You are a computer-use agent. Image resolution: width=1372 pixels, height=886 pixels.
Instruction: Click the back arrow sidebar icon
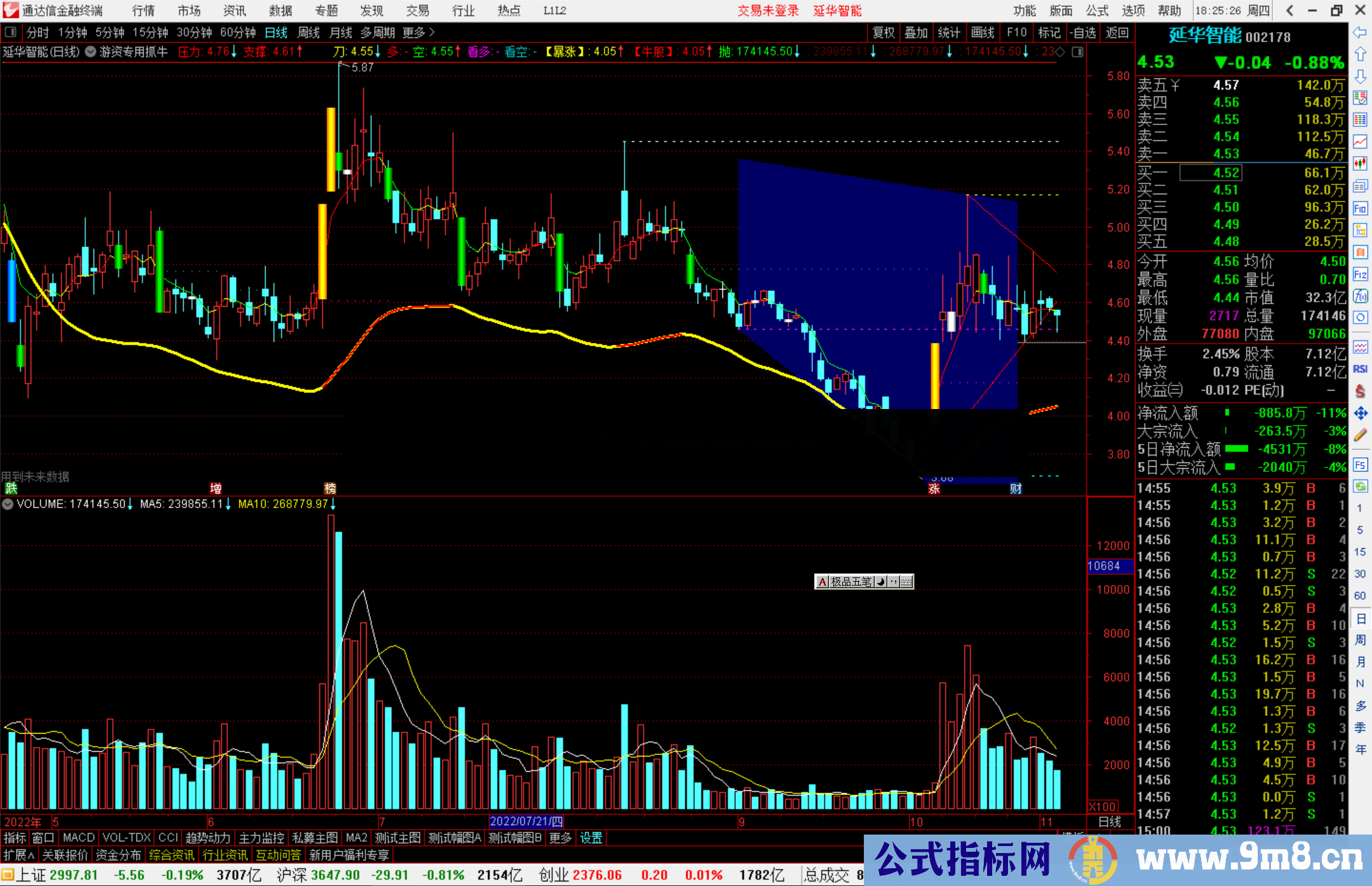(x=1360, y=32)
